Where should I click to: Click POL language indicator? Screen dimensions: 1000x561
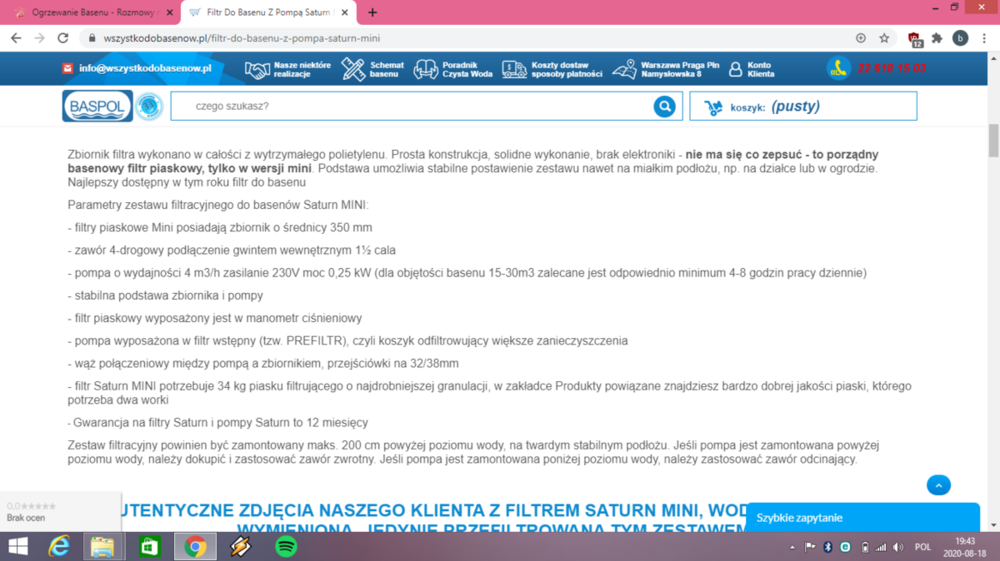[x=922, y=547]
